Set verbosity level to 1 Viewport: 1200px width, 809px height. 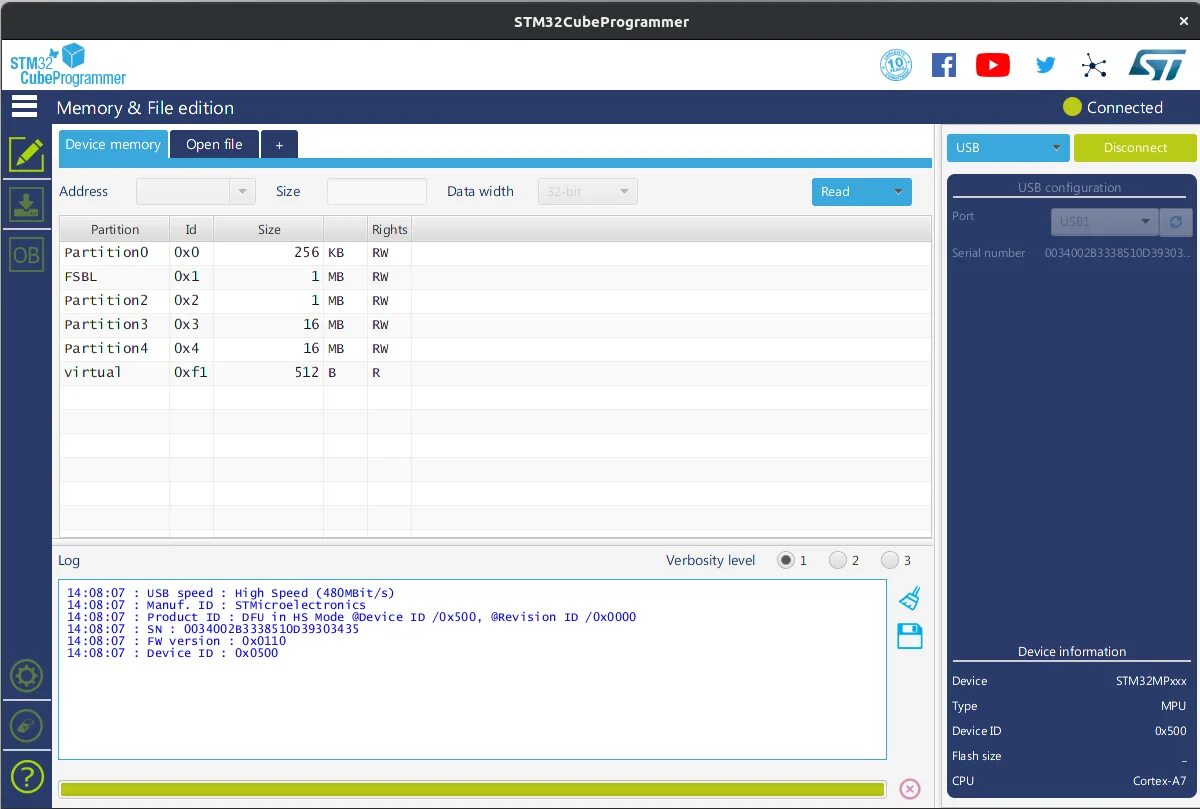(x=786, y=560)
